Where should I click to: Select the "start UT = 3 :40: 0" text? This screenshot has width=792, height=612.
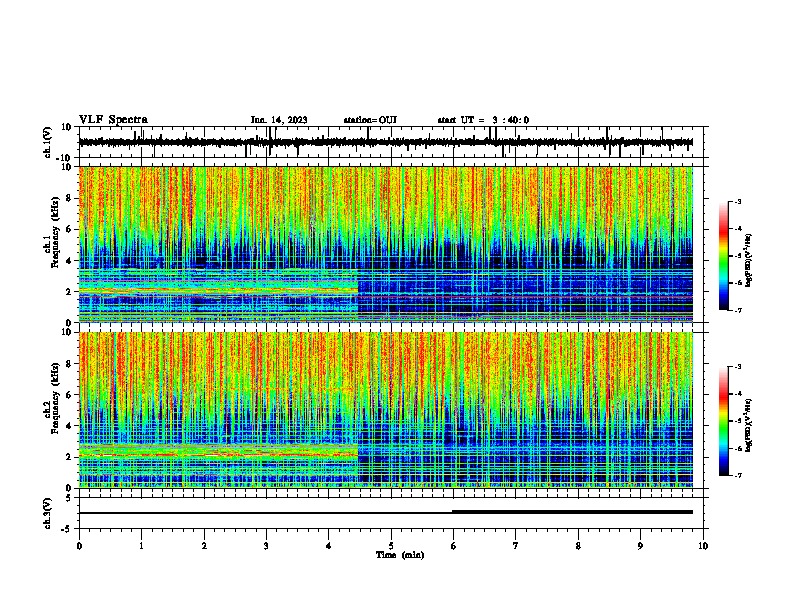pyautogui.click(x=483, y=120)
